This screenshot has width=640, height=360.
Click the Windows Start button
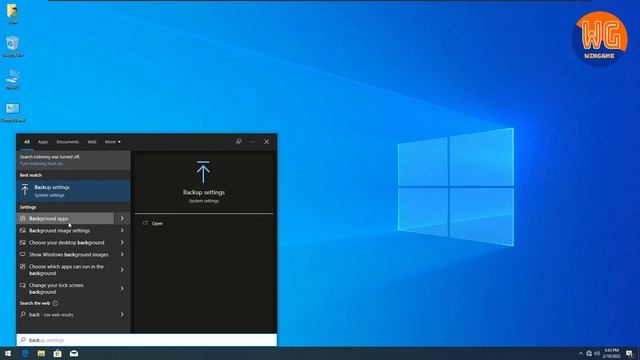click(x=8, y=353)
